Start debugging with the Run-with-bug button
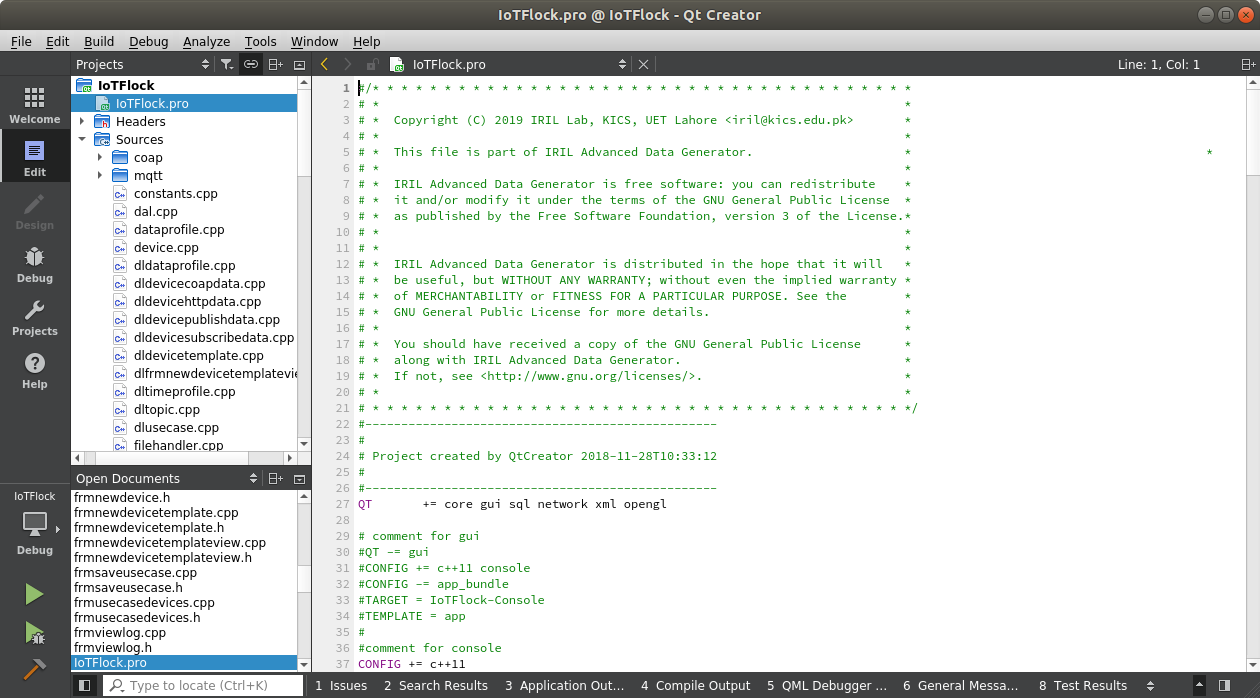Viewport: 1260px width, 698px height. pyautogui.click(x=35, y=632)
